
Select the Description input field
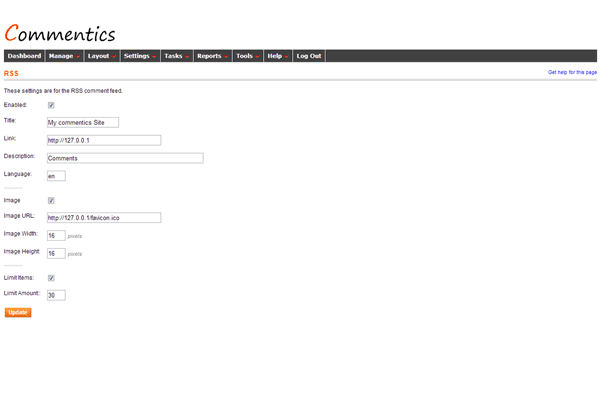tap(125, 158)
